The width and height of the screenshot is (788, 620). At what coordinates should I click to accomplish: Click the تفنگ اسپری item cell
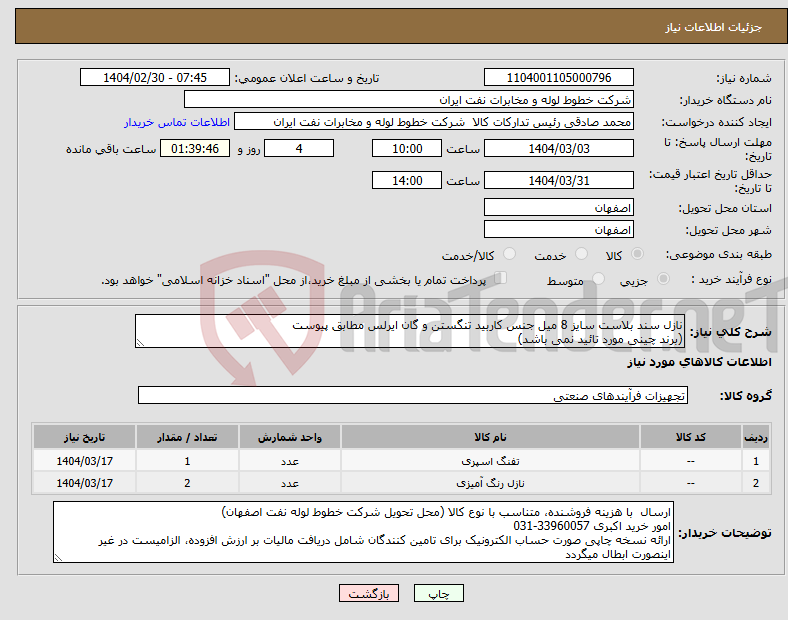click(490, 461)
